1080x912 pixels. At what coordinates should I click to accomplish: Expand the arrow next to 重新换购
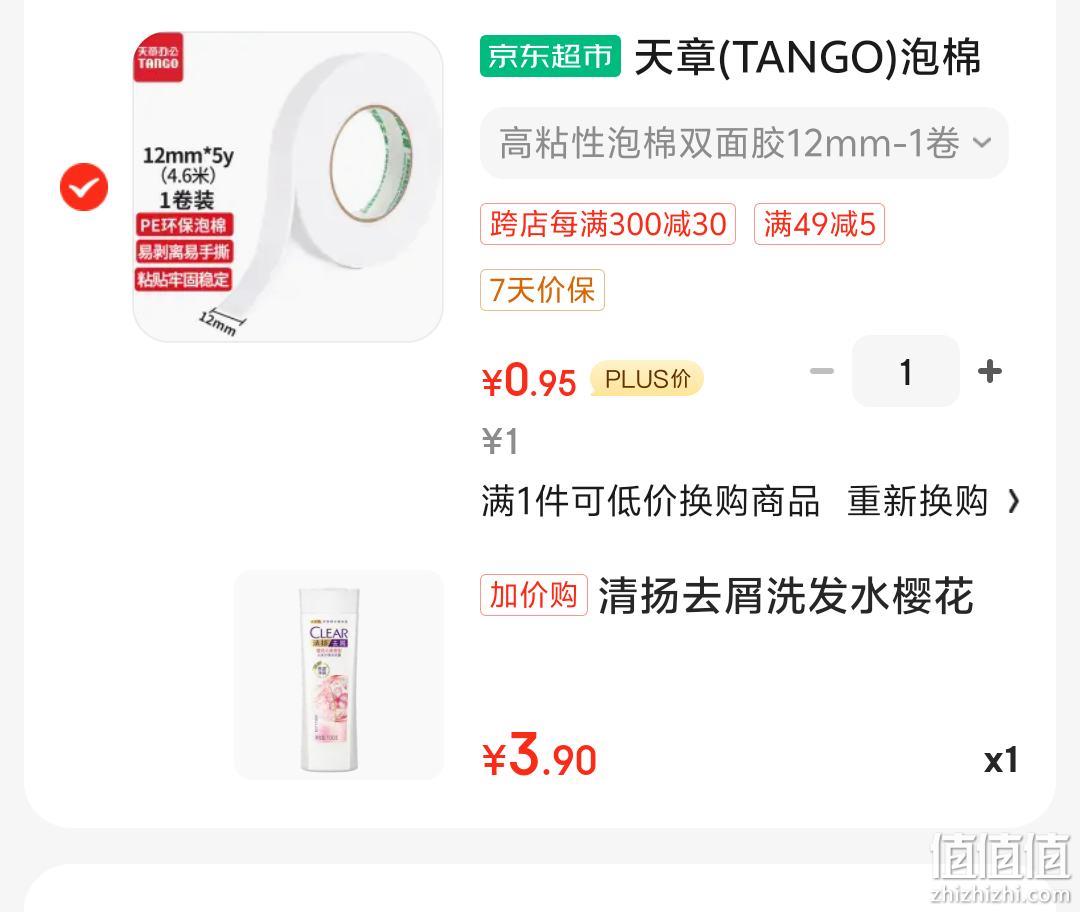point(1012,501)
